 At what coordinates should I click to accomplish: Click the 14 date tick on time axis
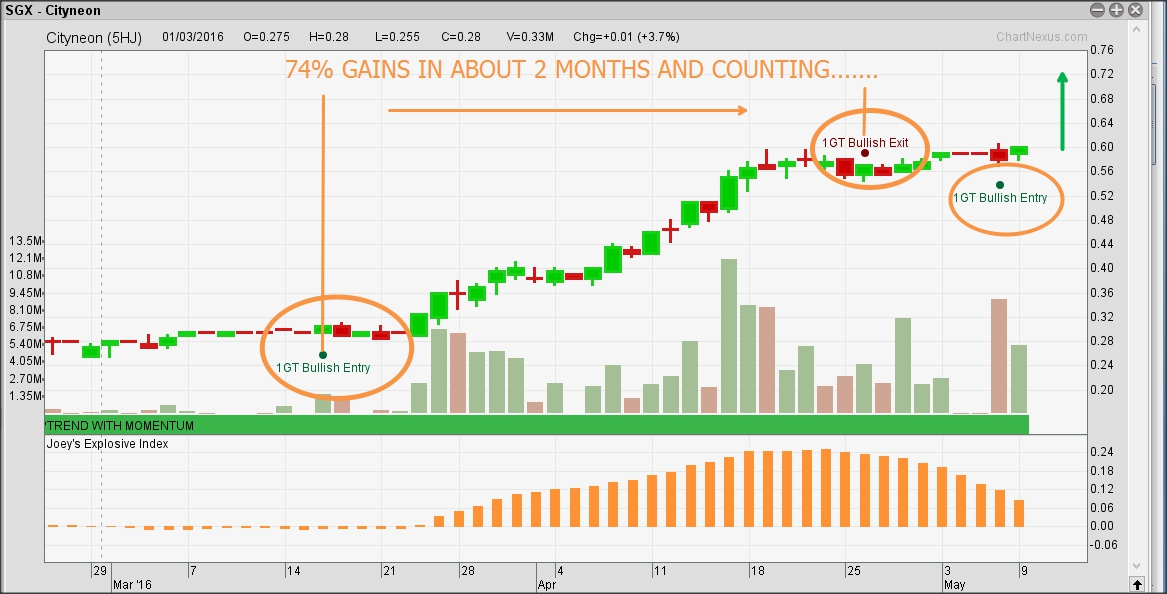tap(293, 571)
